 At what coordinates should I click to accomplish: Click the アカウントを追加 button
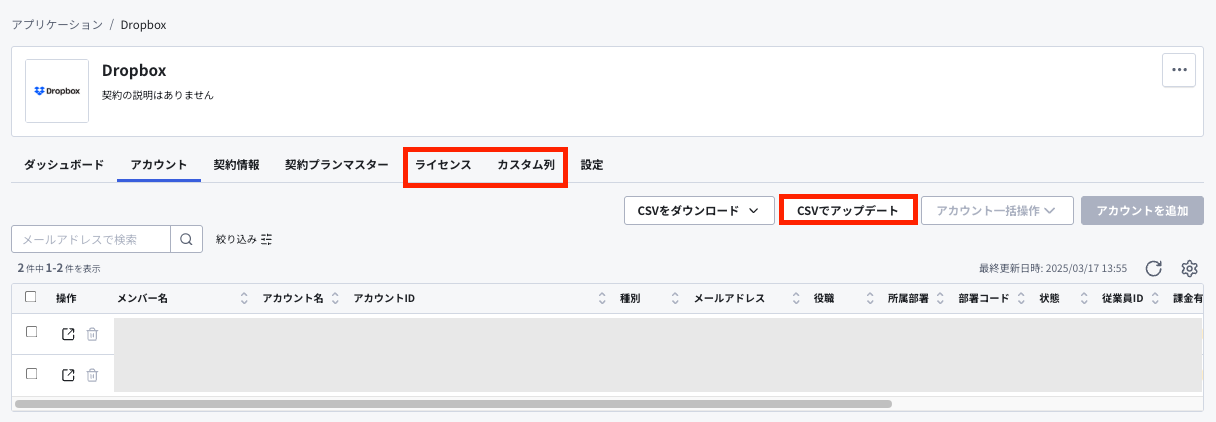pos(1142,210)
